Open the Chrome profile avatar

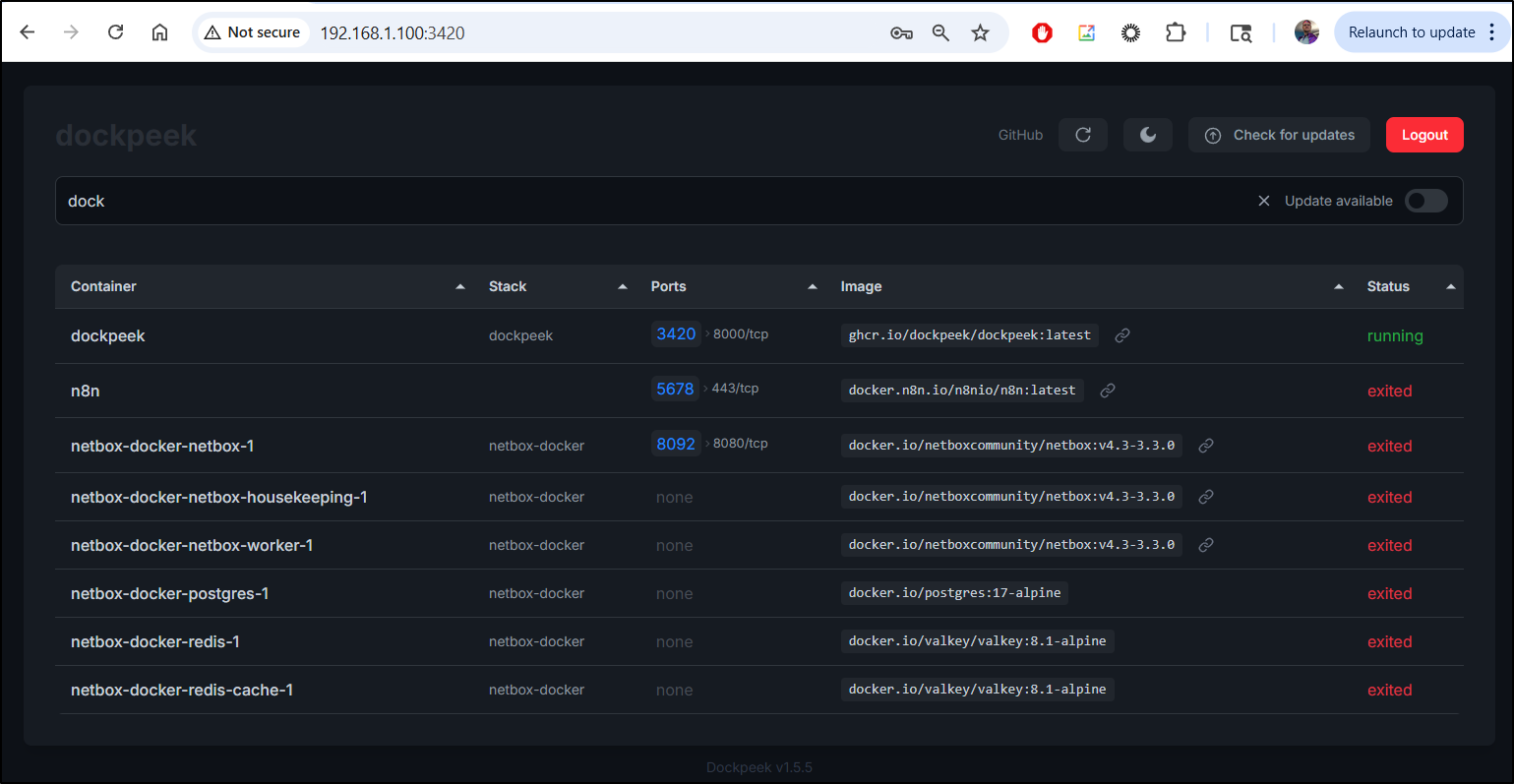pos(1306,32)
